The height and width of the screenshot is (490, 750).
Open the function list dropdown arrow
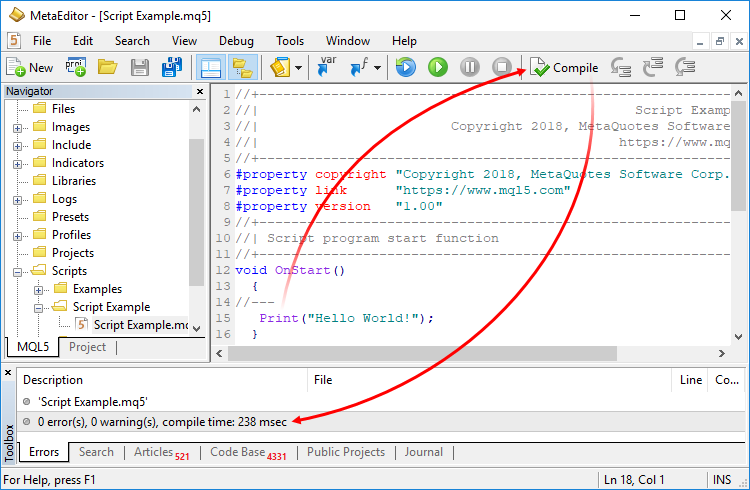tap(377, 67)
